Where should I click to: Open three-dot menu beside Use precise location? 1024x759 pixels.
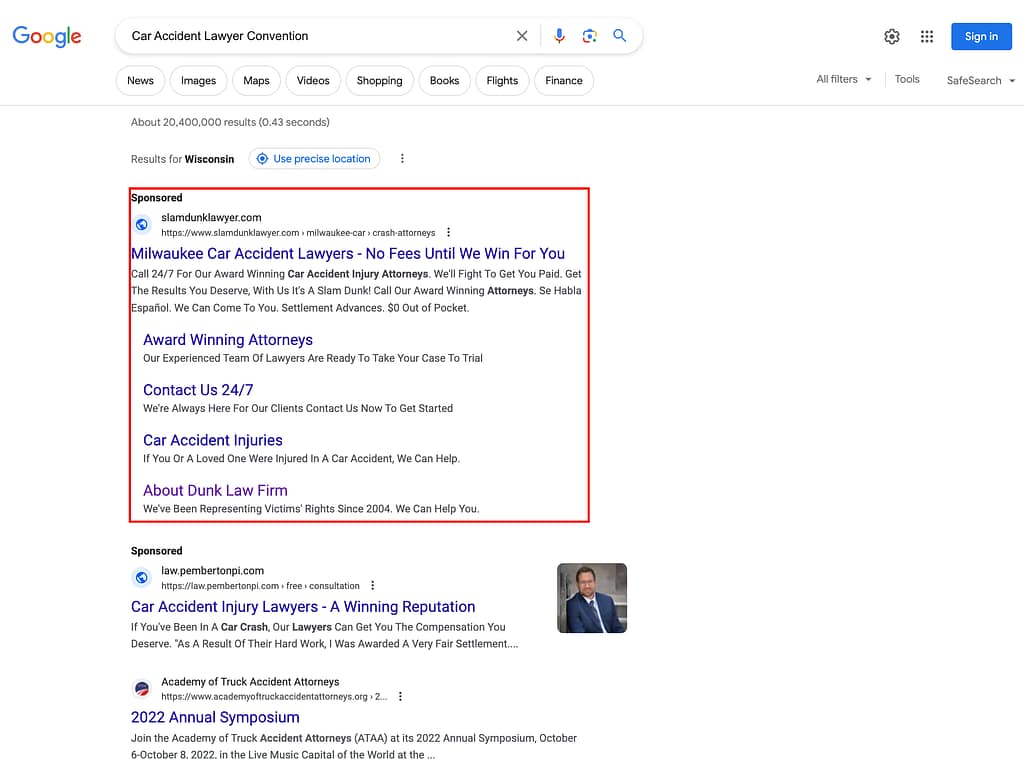pyautogui.click(x=402, y=159)
